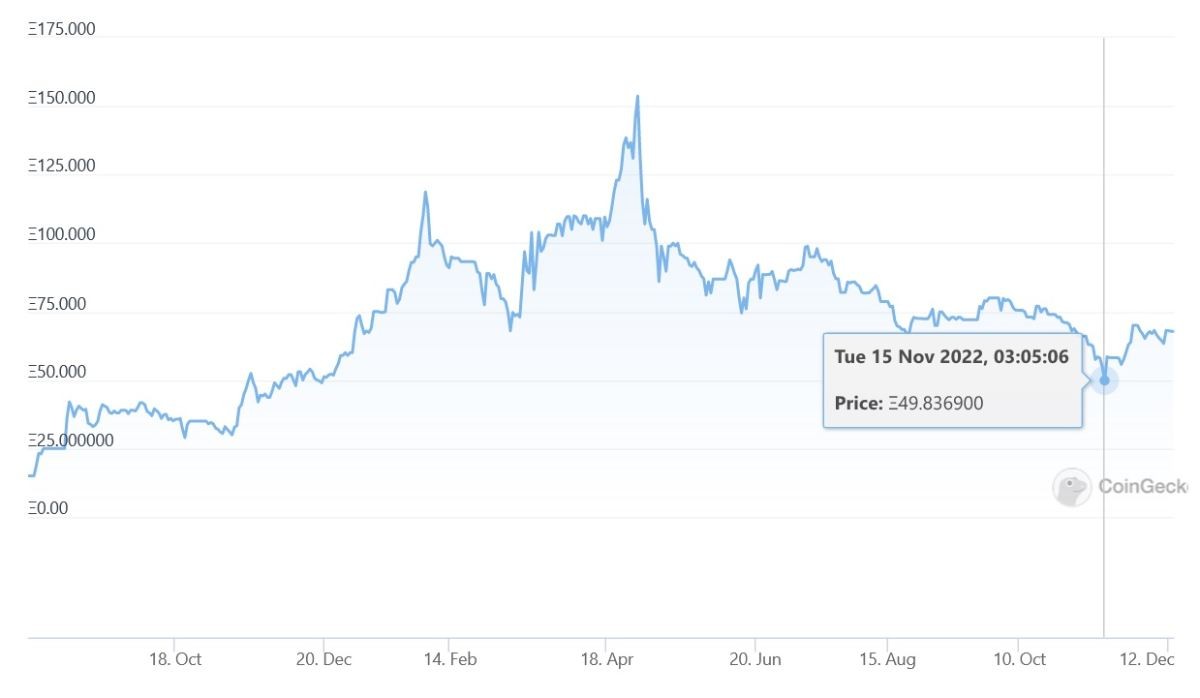Click the 18. Oct x-axis label
Viewport: 1200px width, 698px height.
click(175, 659)
